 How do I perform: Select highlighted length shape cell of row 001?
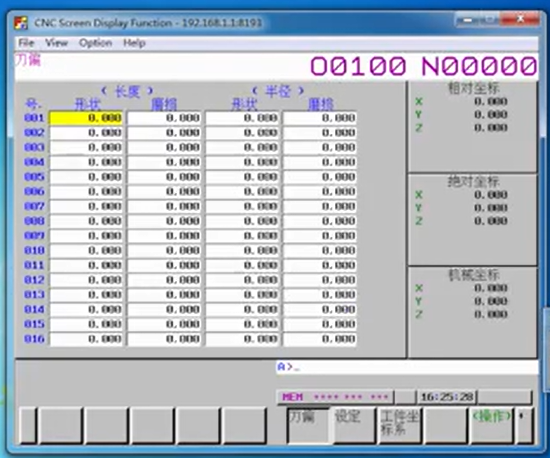pyautogui.click(x=86, y=118)
